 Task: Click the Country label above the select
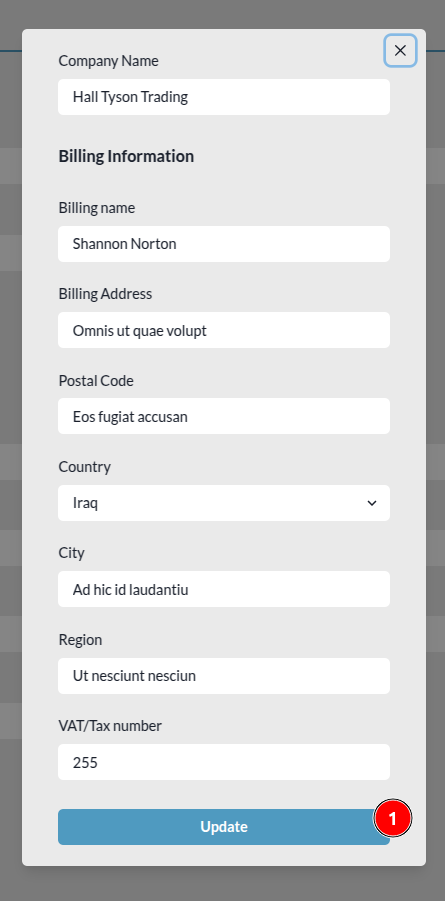click(x=85, y=467)
